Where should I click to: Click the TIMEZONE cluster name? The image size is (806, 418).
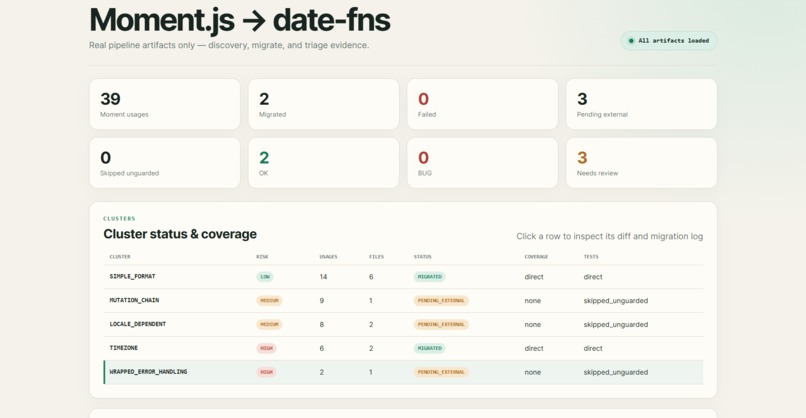click(123, 348)
